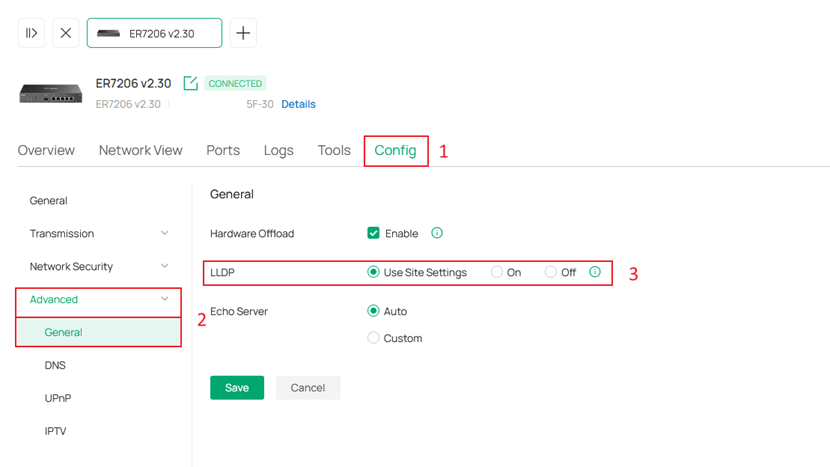Select Echo Server Custom option
Image resolution: width=830 pixels, height=467 pixels.
(x=373, y=338)
